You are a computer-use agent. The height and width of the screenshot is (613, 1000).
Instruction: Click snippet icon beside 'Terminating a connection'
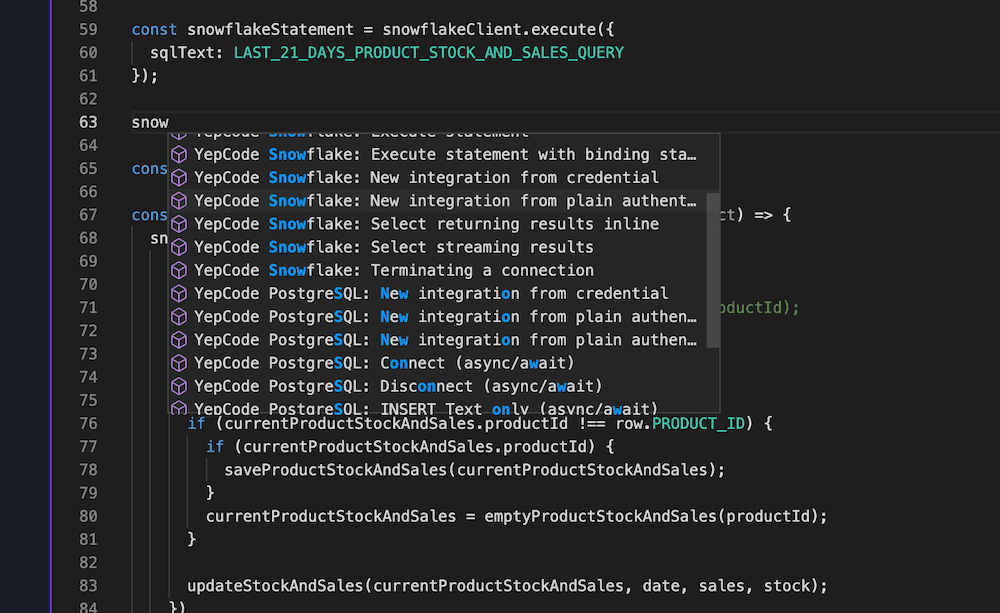tap(179, 270)
